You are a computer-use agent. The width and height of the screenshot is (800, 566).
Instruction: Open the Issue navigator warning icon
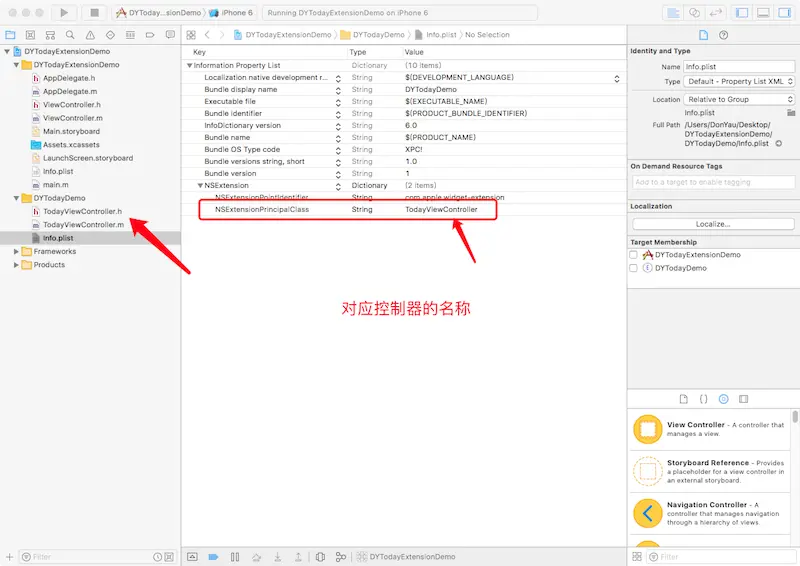coord(90,35)
